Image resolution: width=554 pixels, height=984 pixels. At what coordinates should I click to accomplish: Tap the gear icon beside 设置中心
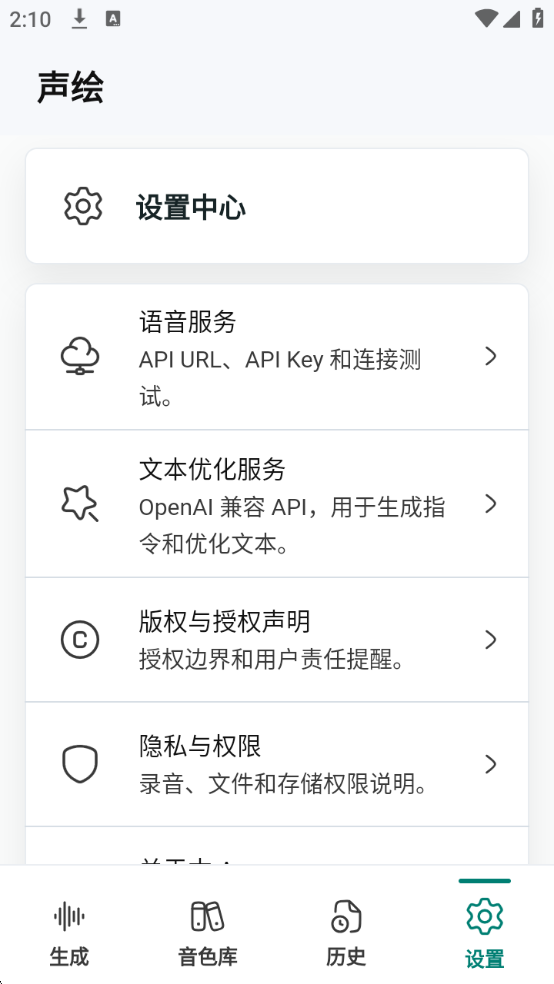click(83, 206)
